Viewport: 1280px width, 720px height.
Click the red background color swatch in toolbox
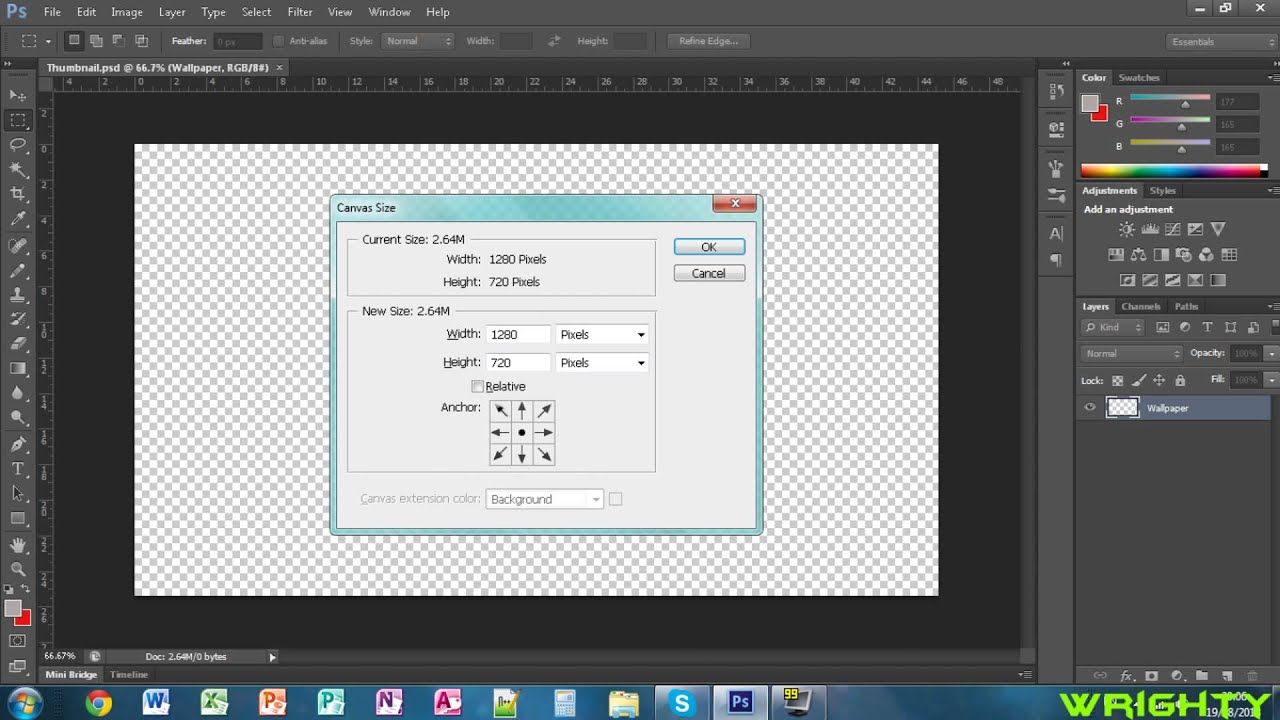coord(23,617)
